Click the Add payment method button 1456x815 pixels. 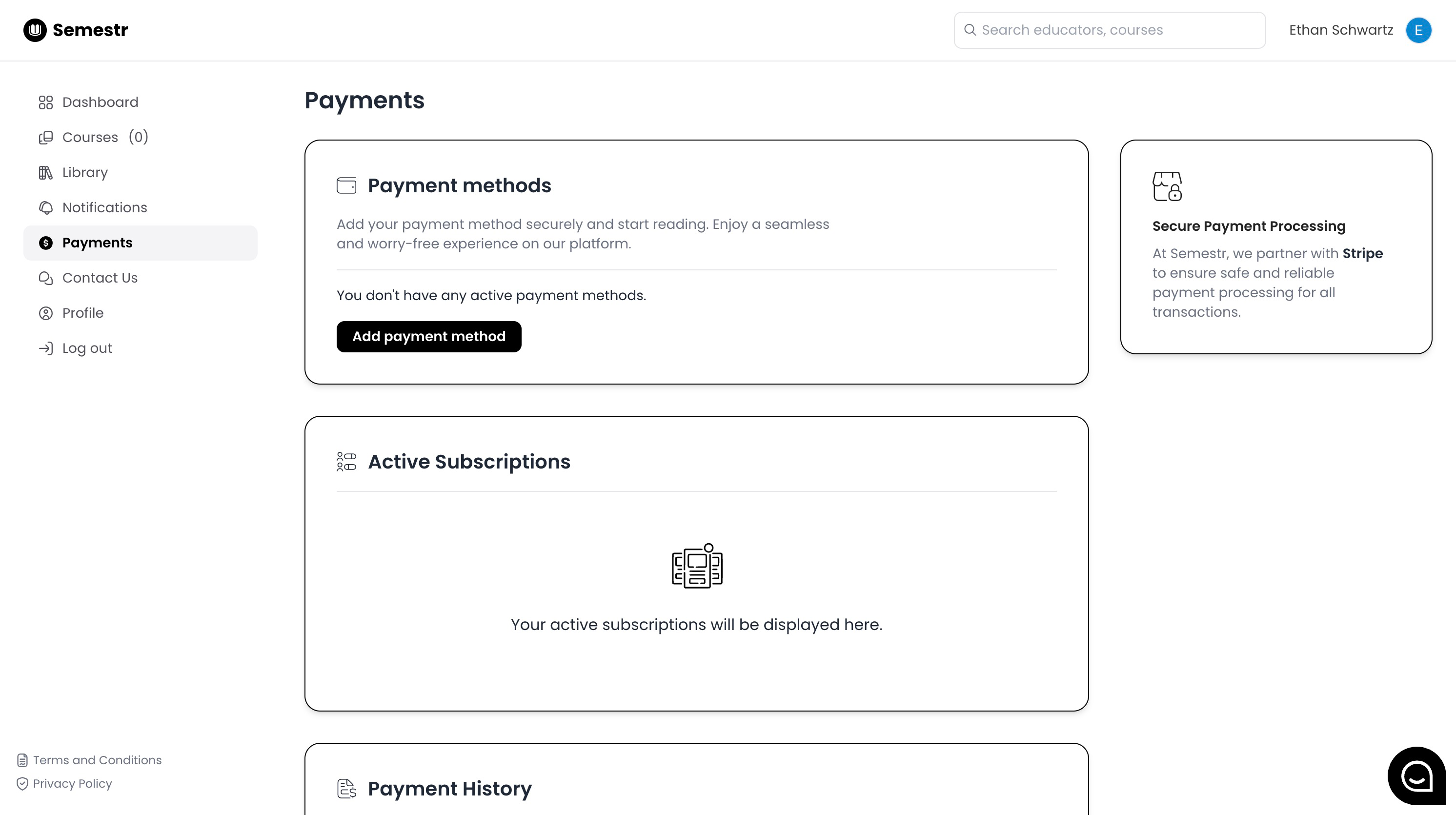point(429,337)
